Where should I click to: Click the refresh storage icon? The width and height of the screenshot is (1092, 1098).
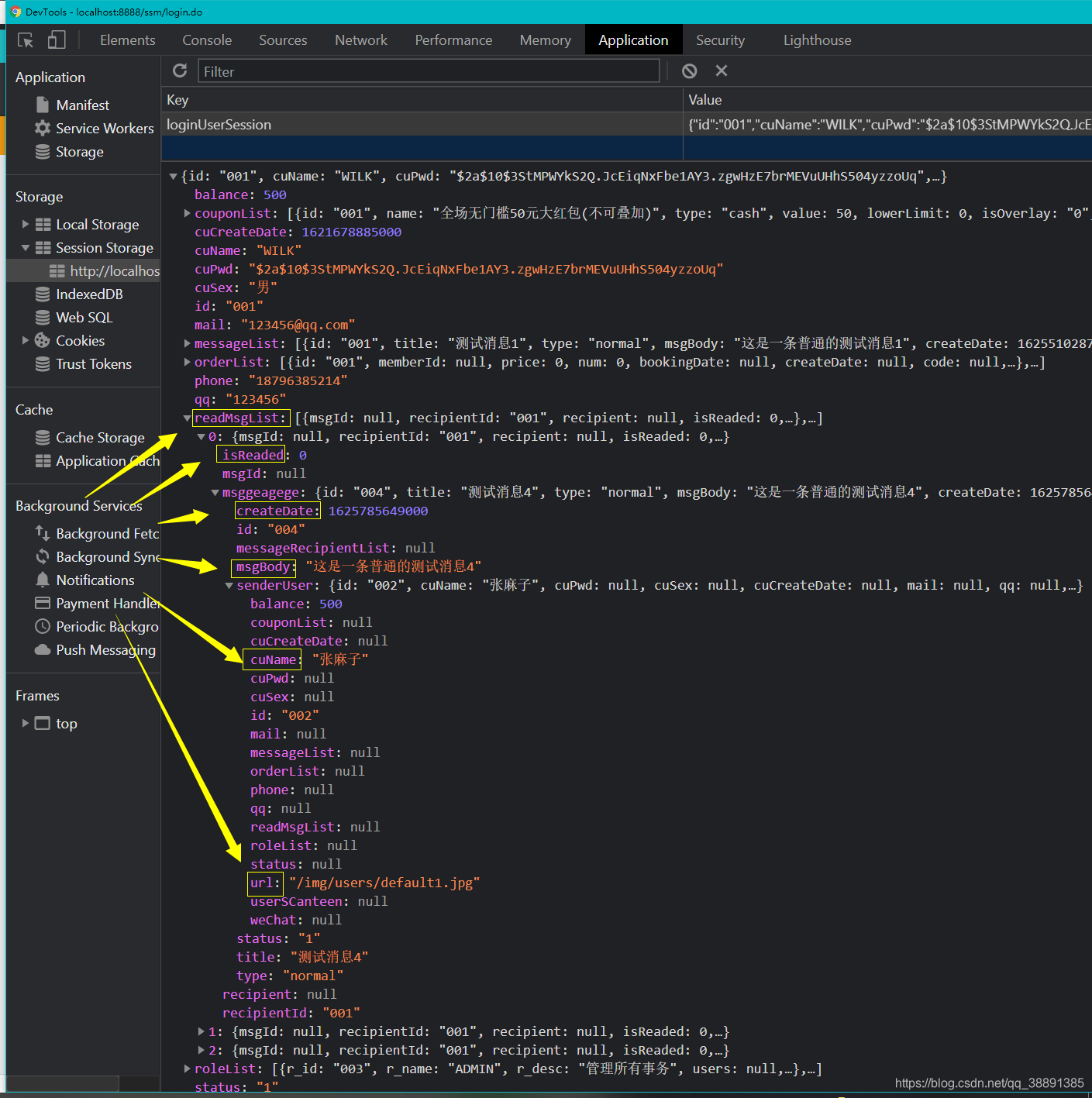click(180, 71)
